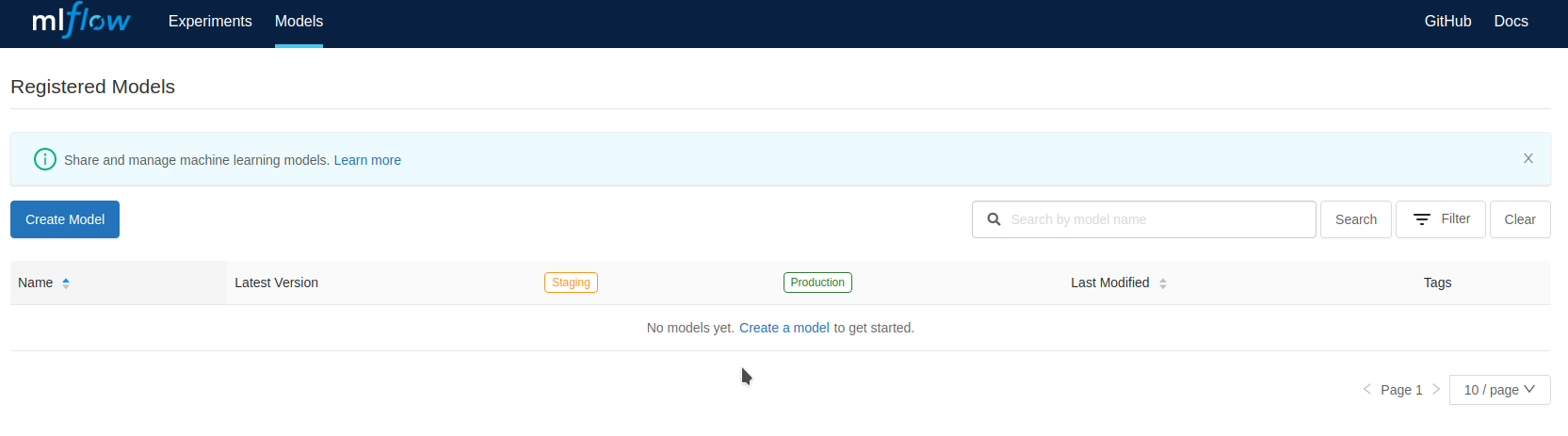Follow the Learn more link
Image resolution: width=1568 pixels, height=436 pixels.
point(367,160)
